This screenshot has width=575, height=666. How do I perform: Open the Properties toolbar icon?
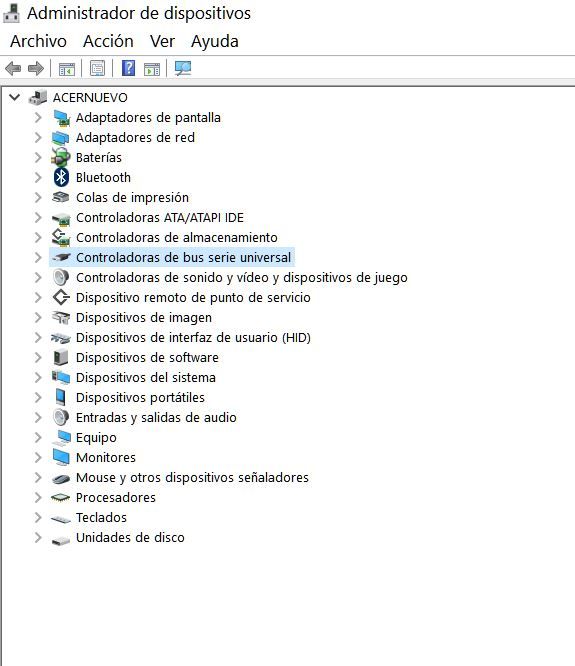(97, 68)
